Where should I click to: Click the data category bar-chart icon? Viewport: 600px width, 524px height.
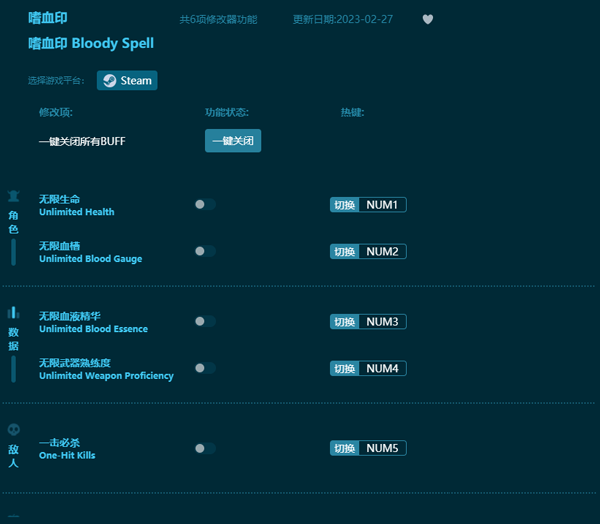[13, 313]
